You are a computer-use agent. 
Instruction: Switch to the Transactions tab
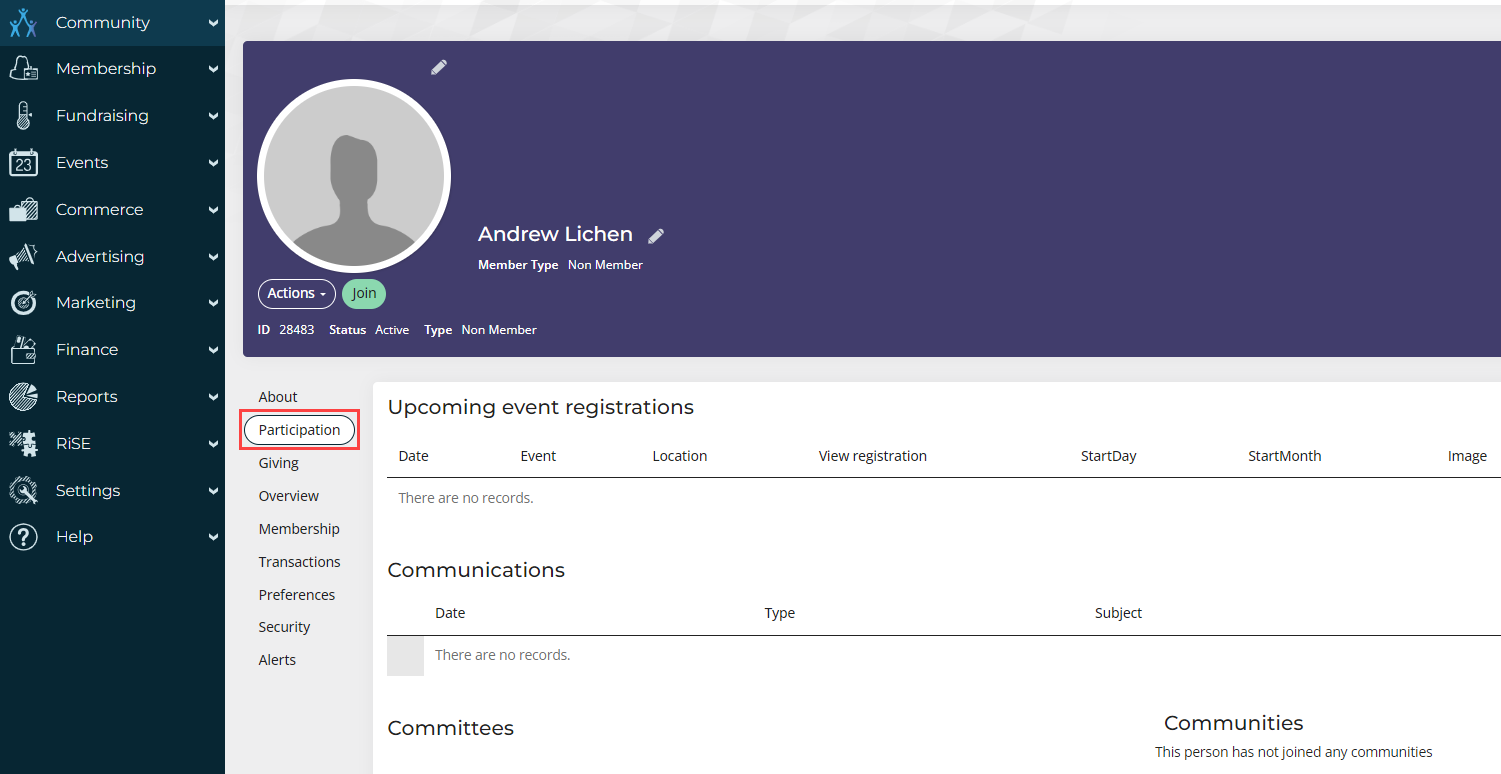coord(299,562)
